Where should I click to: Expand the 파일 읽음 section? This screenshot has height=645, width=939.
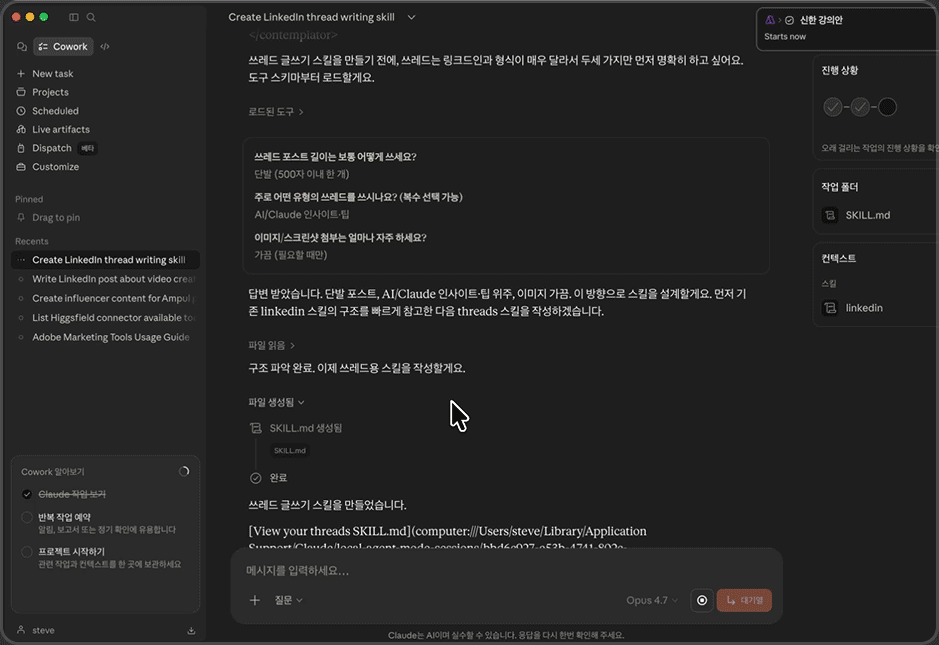click(x=271, y=346)
